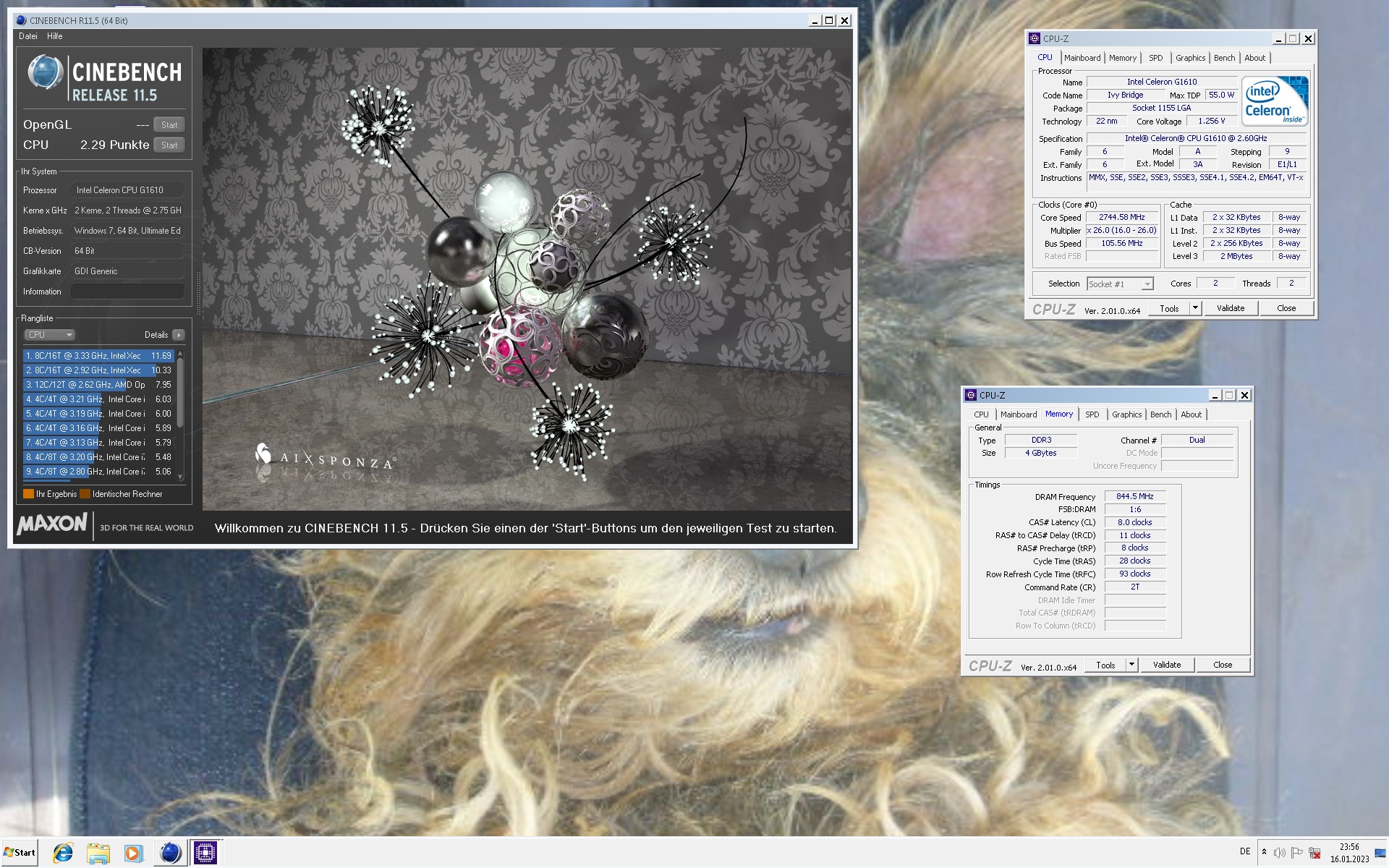Open Graphics tab in upper CPU-Z window
The height and width of the screenshot is (868, 1389).
(1190, 58)
